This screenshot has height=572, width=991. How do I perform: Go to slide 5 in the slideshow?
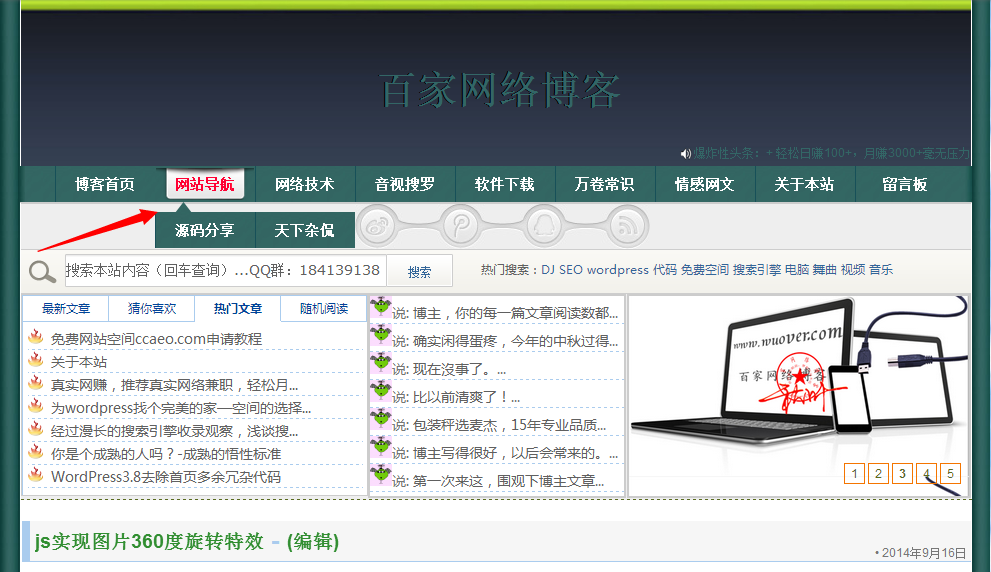coord(951,473)
